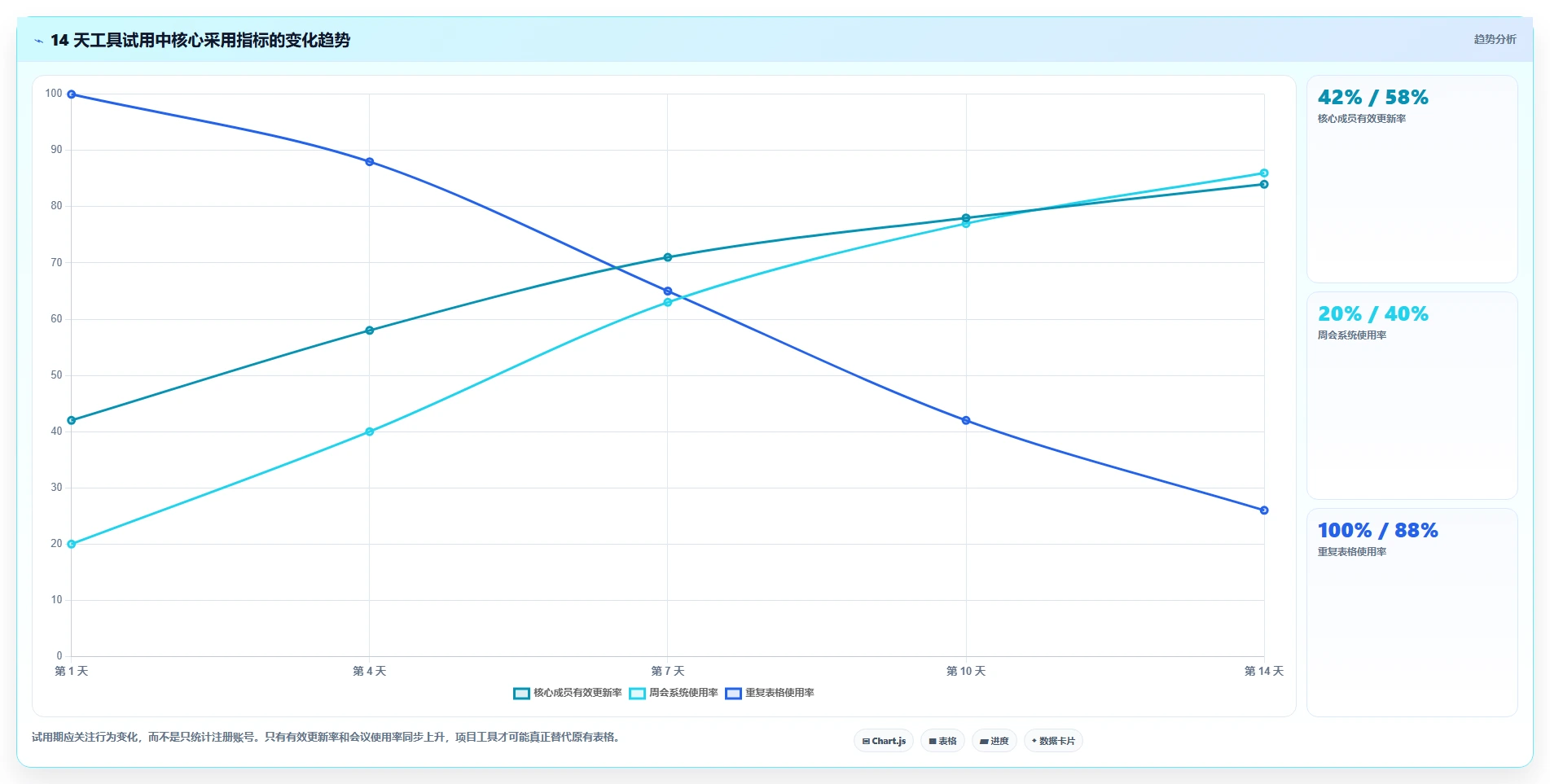Click the 周会系统使用率 point at 第 4 天
The width and height of the screenshot is (1550, 784).
(x=370, y=431)
